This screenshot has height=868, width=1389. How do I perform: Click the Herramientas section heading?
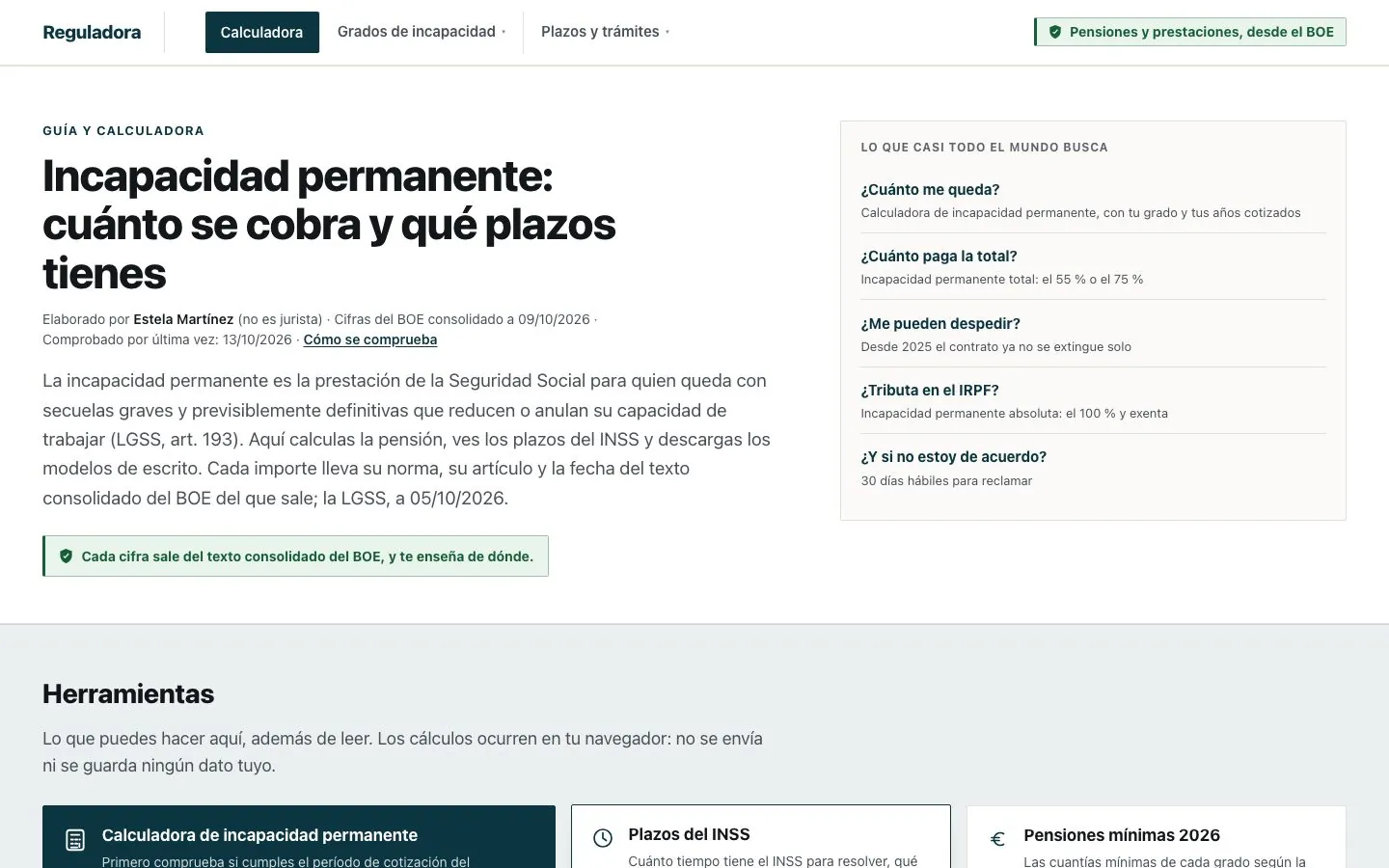click(128, 694)
